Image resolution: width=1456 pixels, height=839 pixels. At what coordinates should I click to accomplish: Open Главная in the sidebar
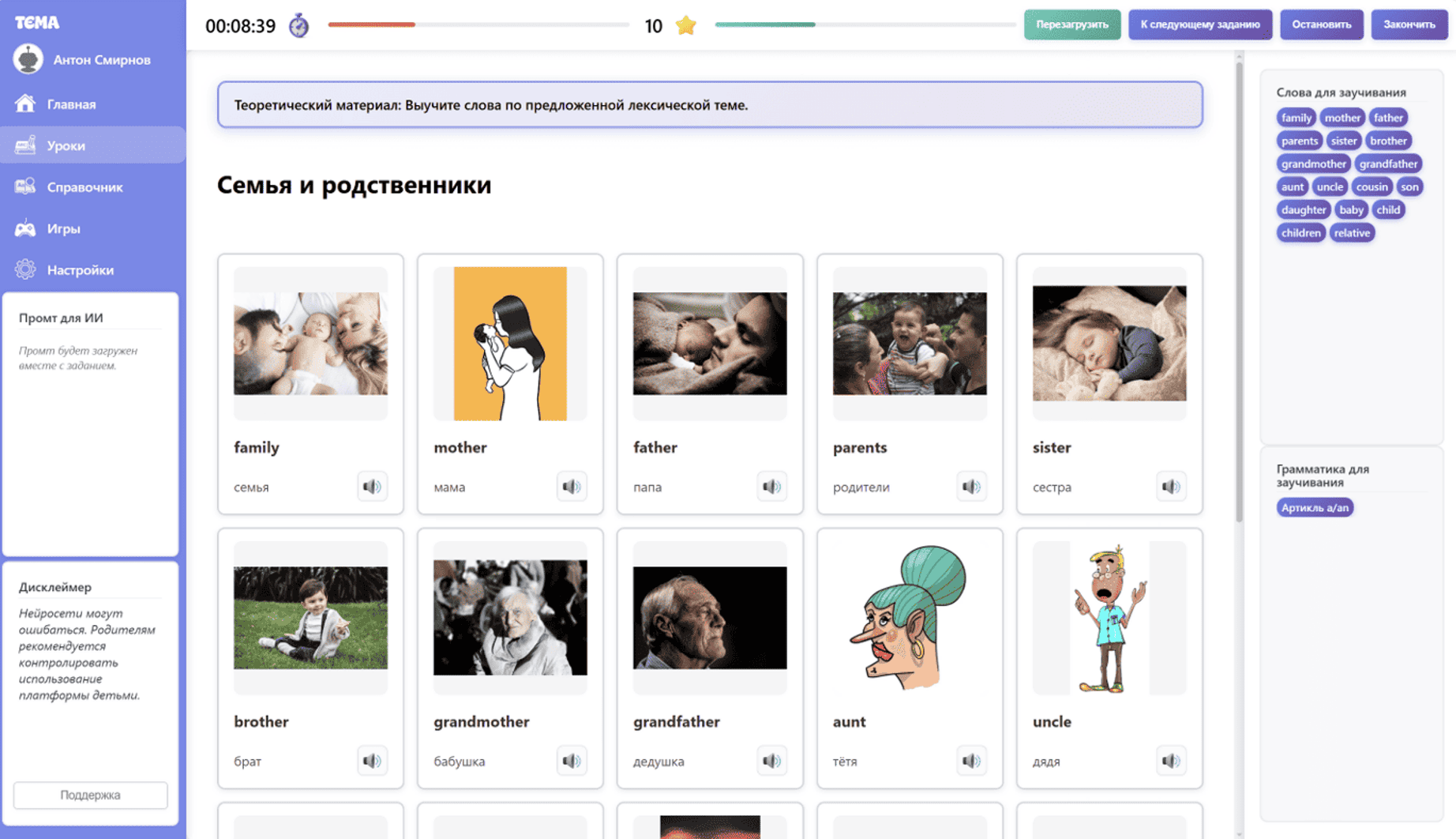pos(93,103)
